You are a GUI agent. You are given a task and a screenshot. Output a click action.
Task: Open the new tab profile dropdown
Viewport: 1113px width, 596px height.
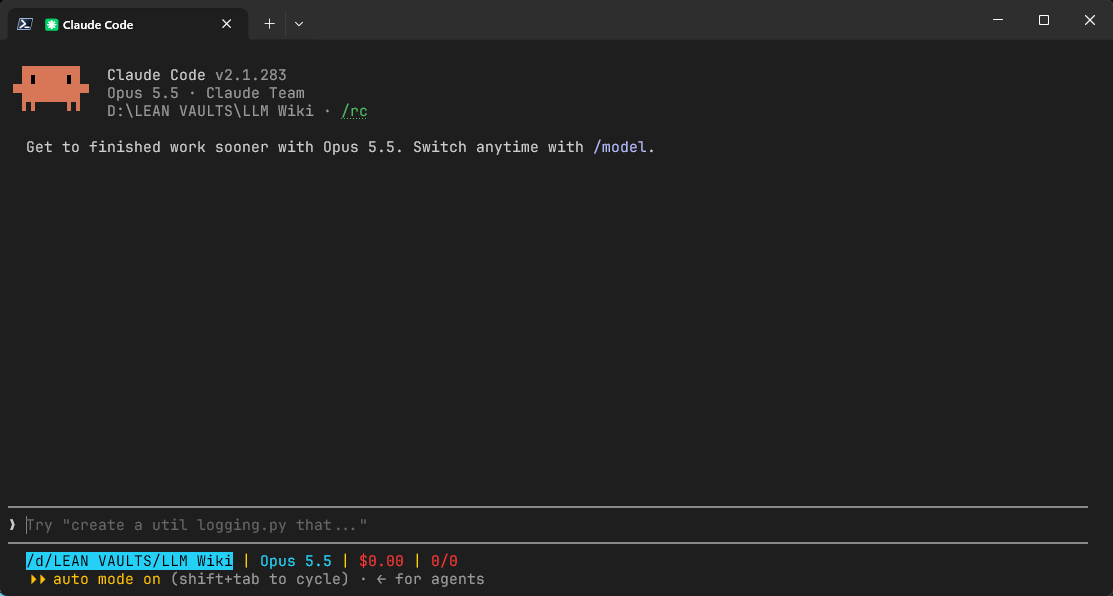(299, 24)
